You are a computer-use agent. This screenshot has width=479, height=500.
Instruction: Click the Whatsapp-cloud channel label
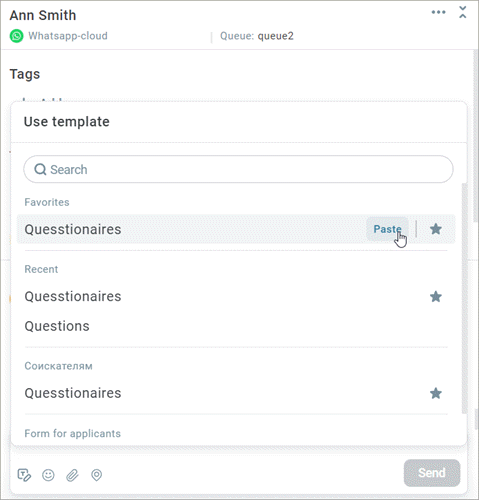click(x=68, y=36)
